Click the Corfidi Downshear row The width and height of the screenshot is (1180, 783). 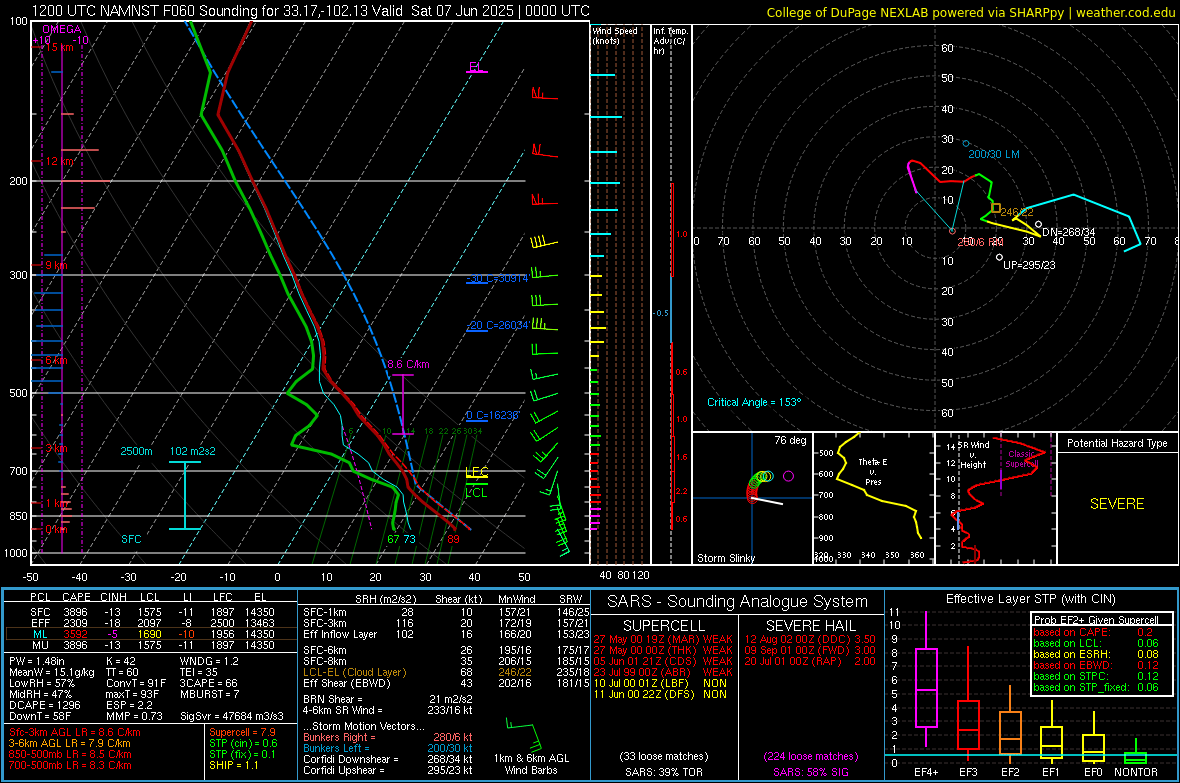[388, 759]
